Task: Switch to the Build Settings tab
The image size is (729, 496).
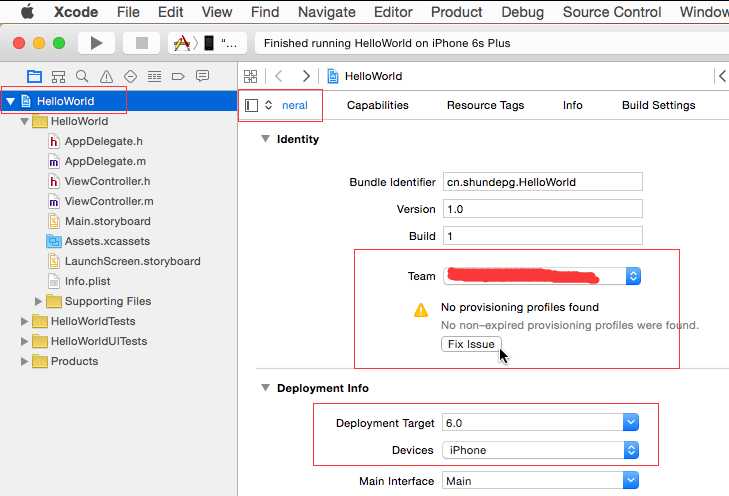Action: (658, 106)
